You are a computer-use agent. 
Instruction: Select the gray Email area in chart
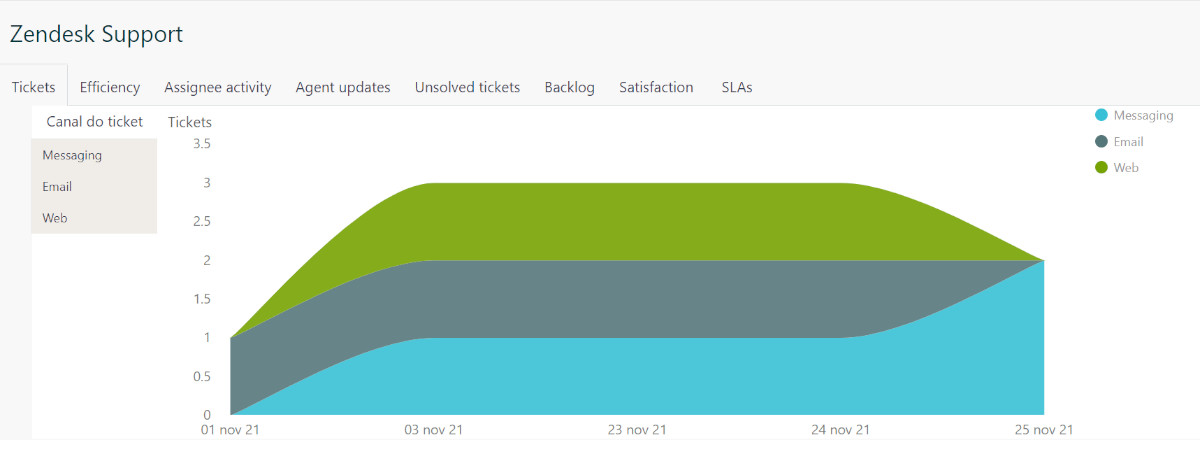pos(637,298)
